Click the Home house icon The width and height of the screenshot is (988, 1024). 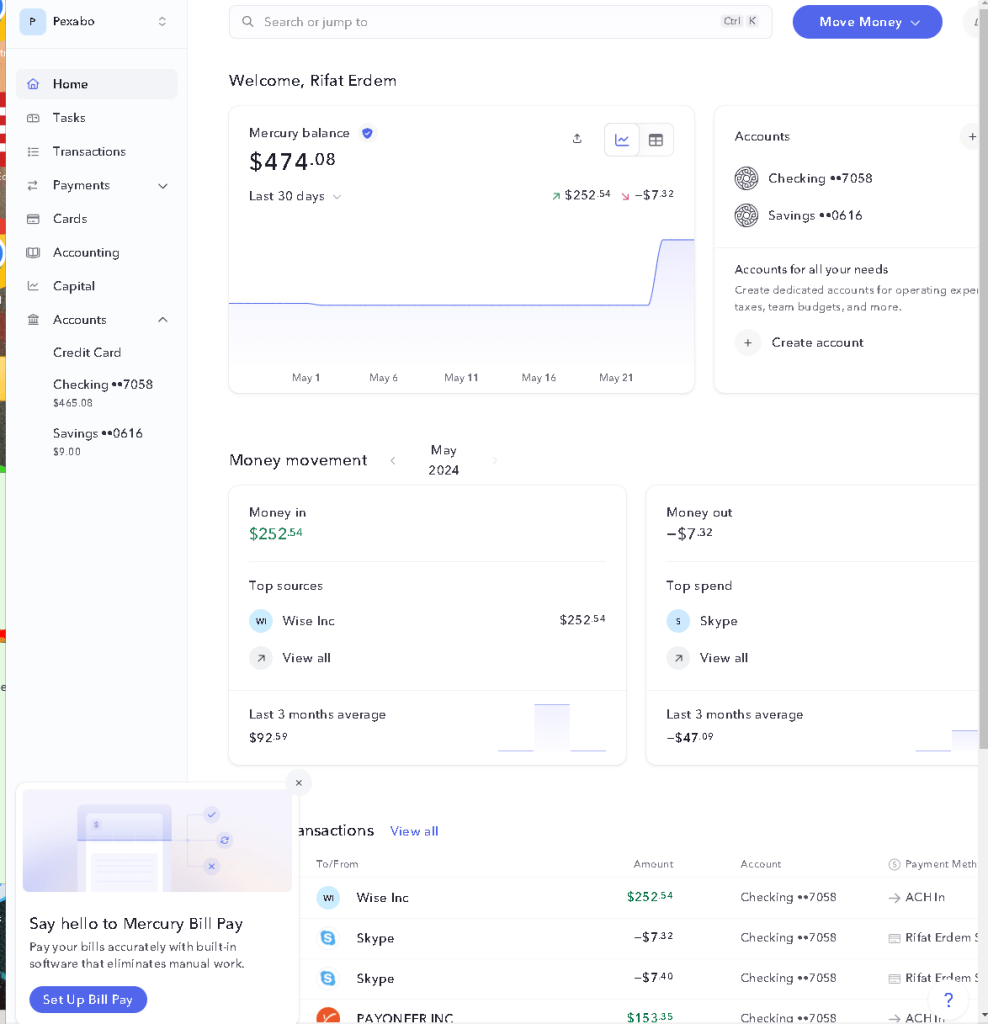(33, 84)
